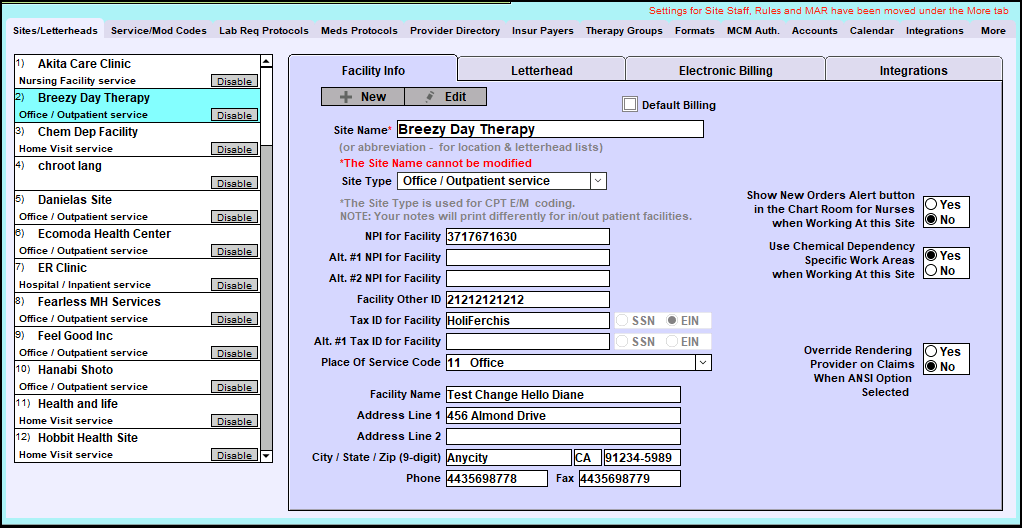
Task: Select Yes for Override Rendering Provider
Action: [930, 352]
